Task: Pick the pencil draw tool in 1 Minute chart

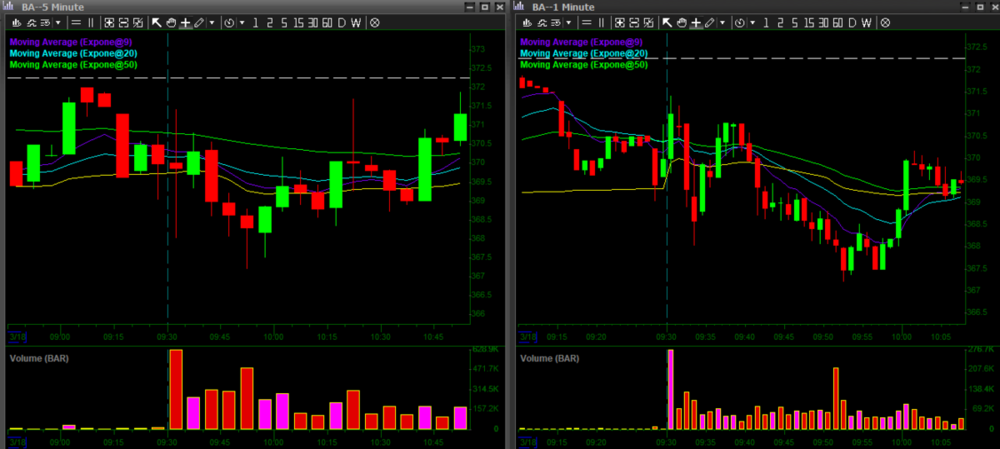Action: tap(708, 22)
